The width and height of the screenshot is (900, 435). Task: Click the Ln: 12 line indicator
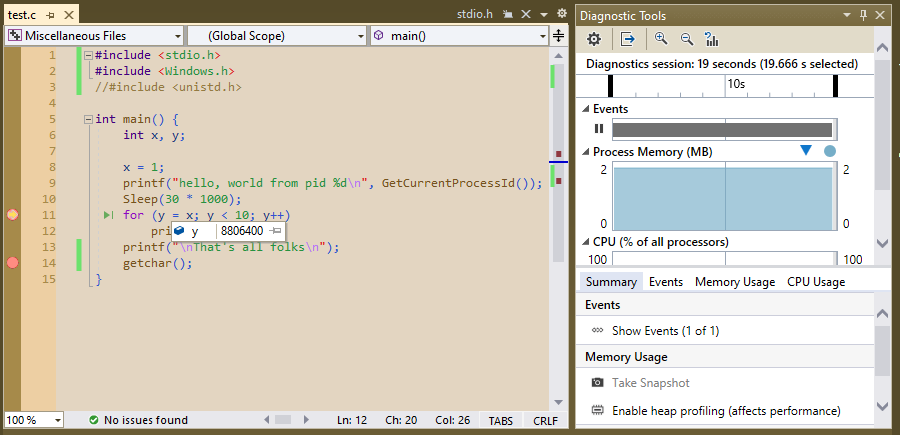[x=352, y=420]
